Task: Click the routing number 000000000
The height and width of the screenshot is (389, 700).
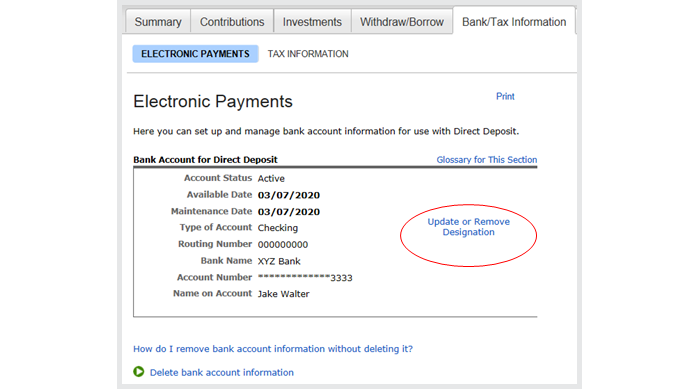Action: [283, 245]
